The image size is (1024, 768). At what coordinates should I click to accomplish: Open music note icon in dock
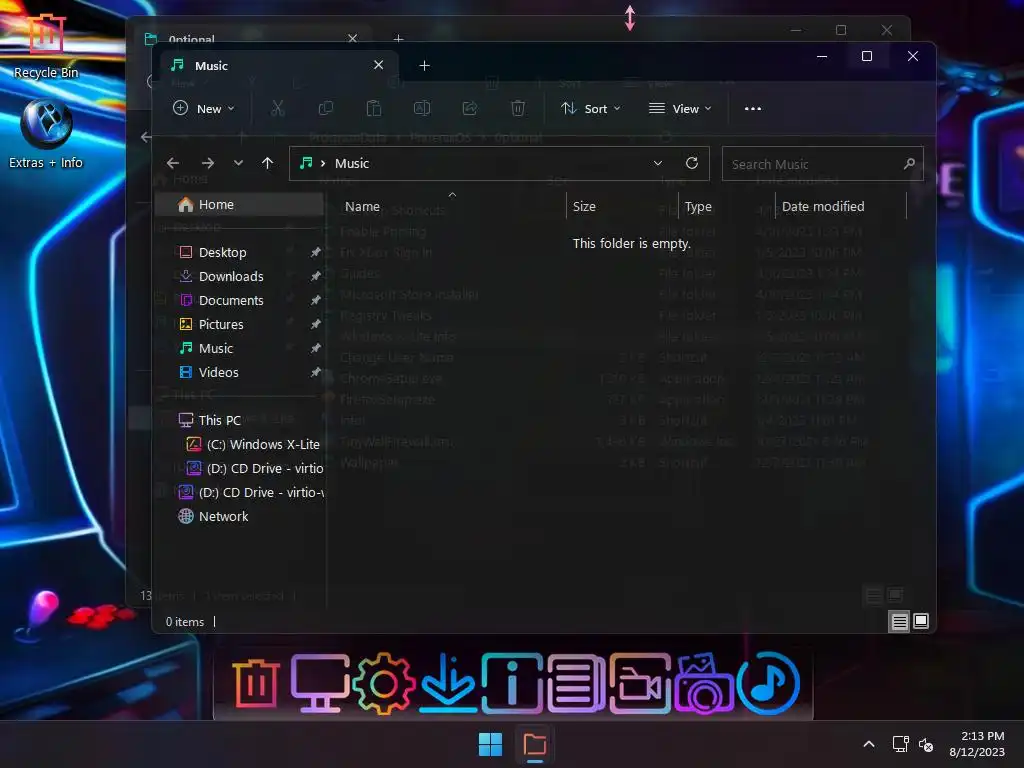pyautogui.click(x=768, y=683)
